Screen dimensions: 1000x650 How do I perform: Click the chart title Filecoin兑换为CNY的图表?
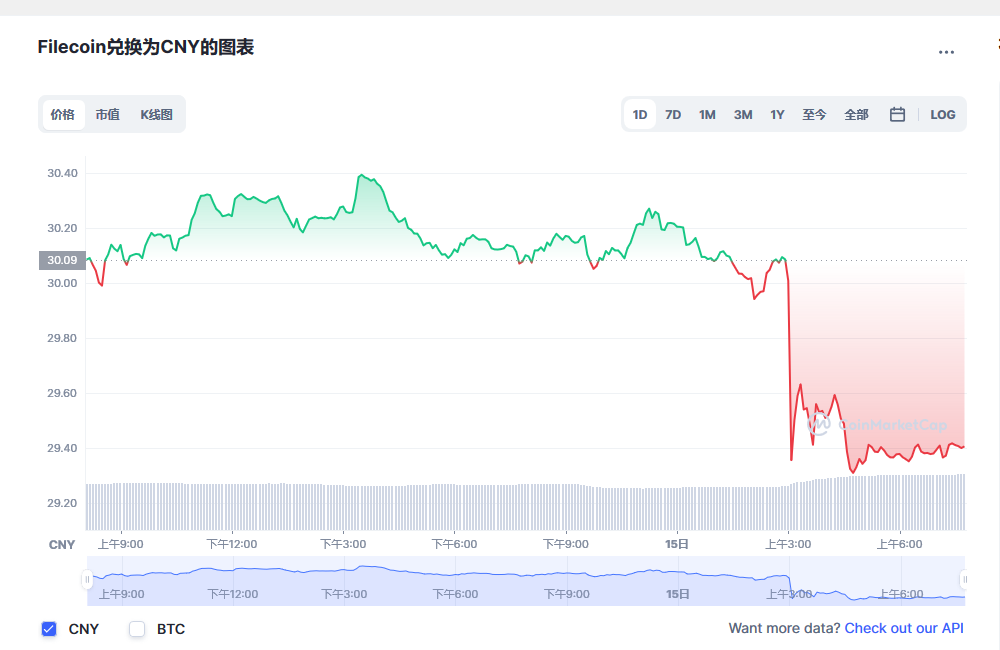coord(145,47)
